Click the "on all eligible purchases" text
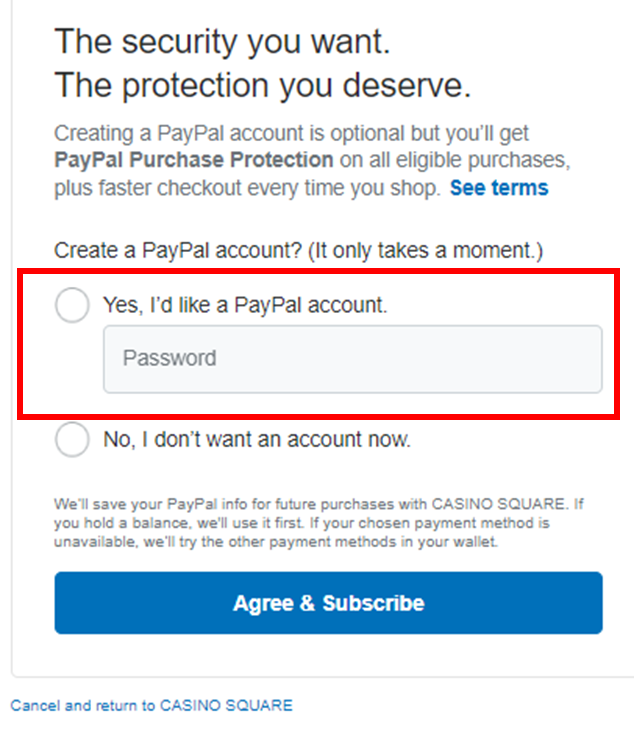 (461, 160)
